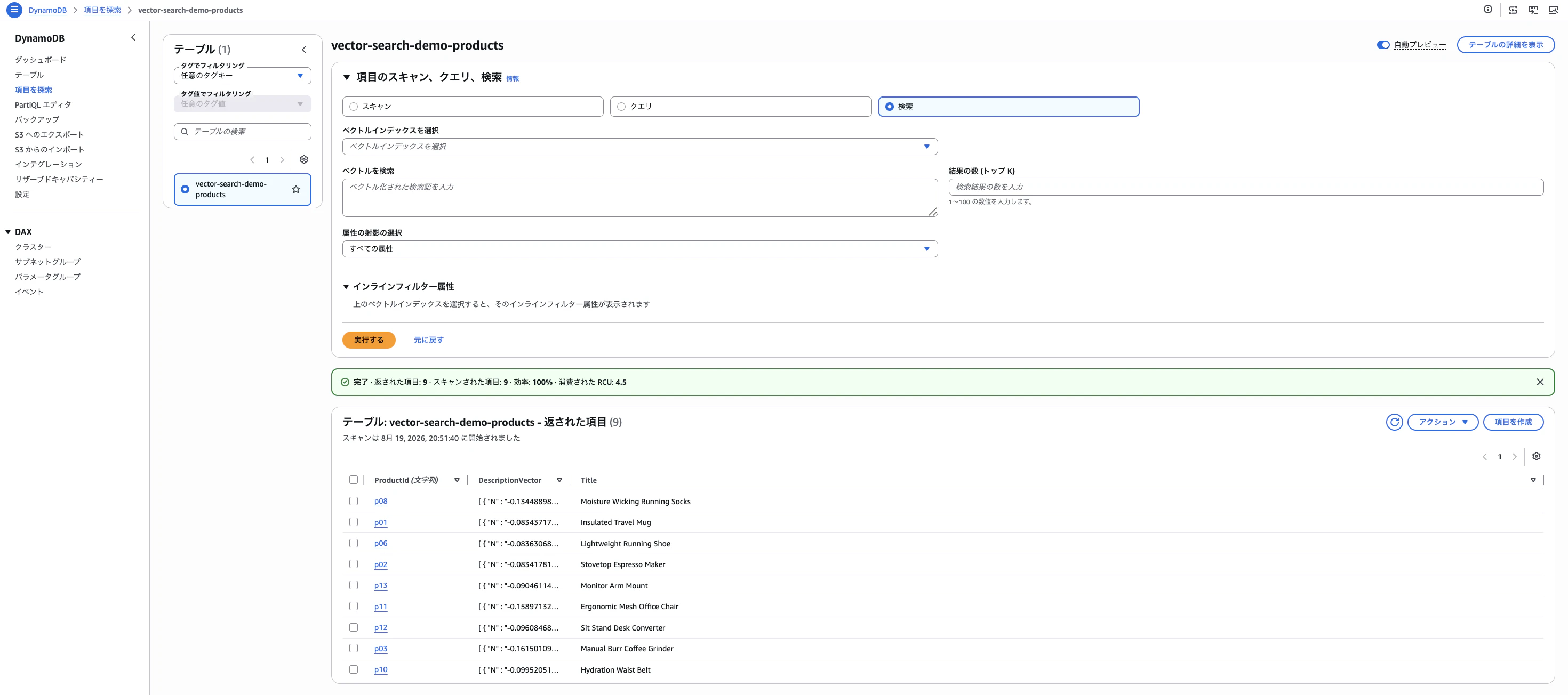This screenshot has width=1568, height=695.
Task: Refresh the returned items table
Action: click(1394, 422)
